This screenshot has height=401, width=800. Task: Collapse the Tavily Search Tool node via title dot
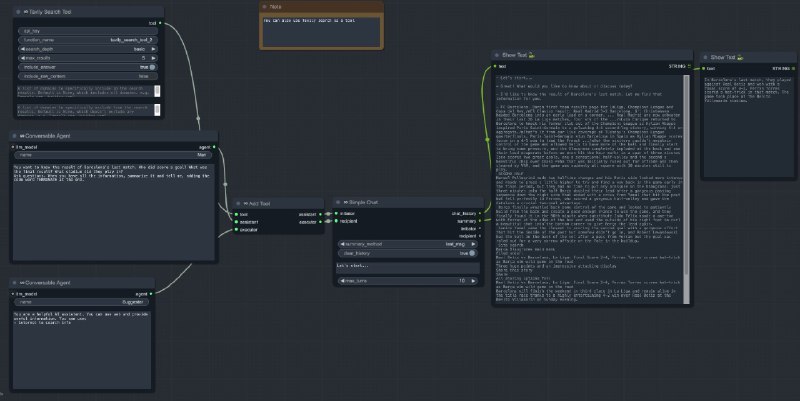(18, 12)
